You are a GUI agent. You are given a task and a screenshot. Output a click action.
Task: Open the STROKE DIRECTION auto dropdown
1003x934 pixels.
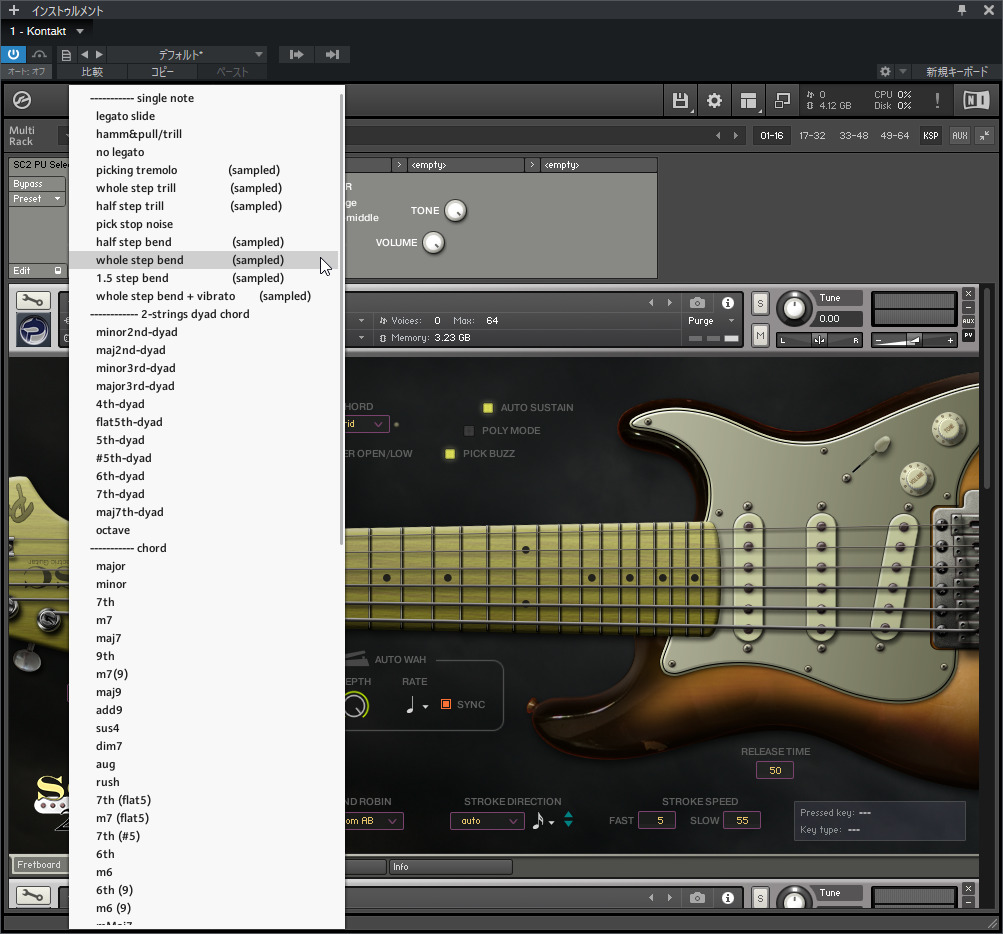pos(487,821)
